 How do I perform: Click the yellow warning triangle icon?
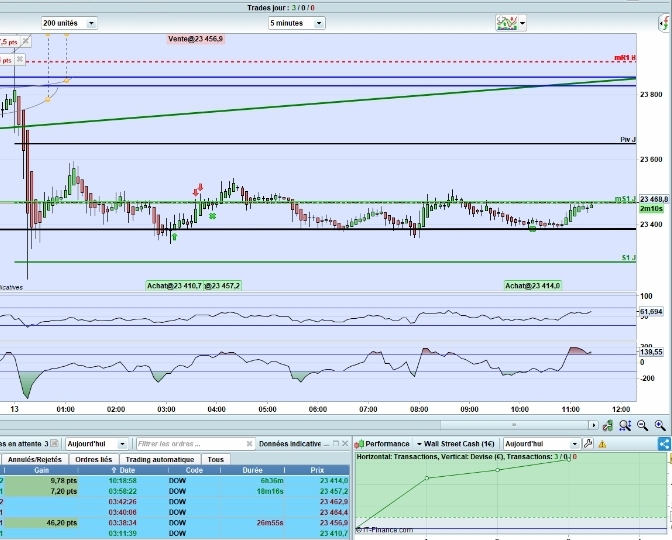(602, 444)
